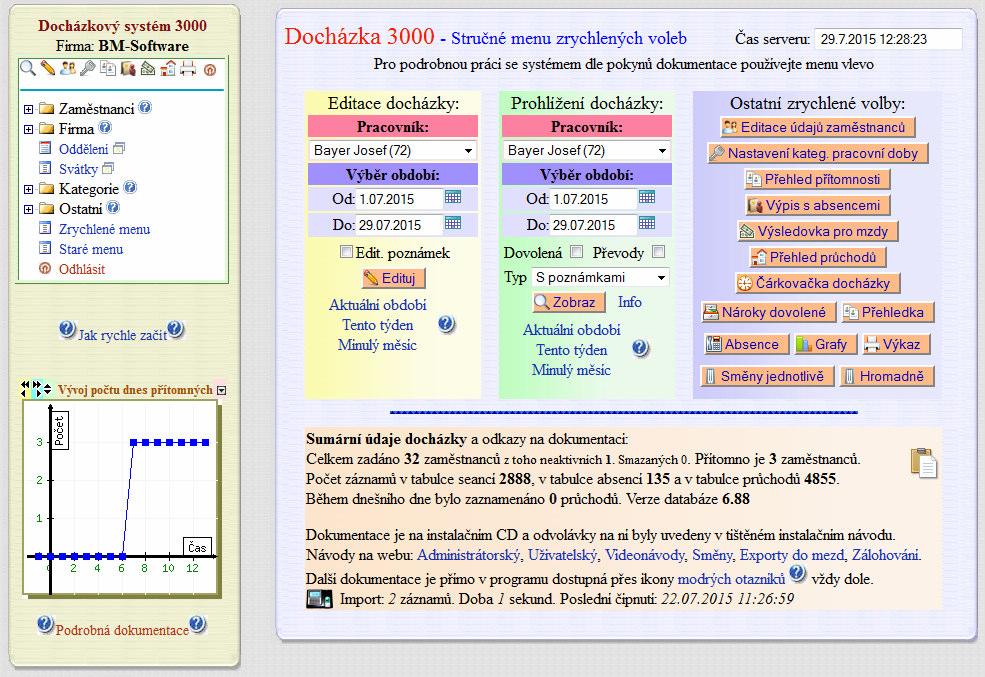Image resolution: width=985 pixels, height=677 pixels.
Task: Click the logout power icon in sidebar toolbar
Action: click(x=210, y=70)
